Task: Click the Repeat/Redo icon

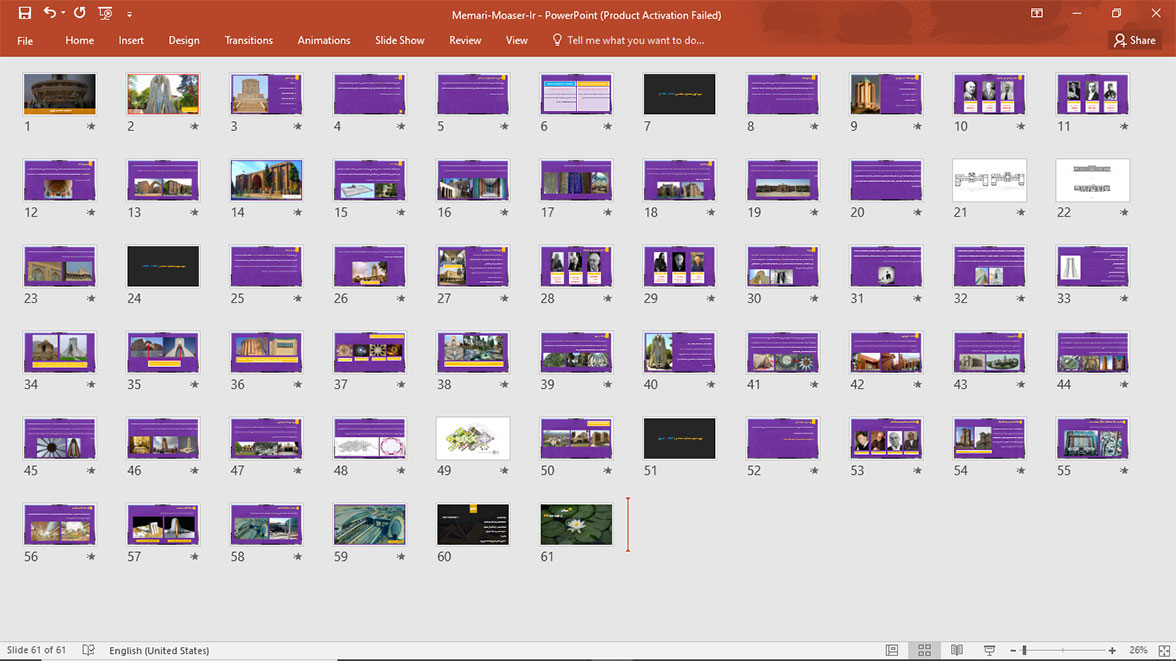Action: point(80,14)
